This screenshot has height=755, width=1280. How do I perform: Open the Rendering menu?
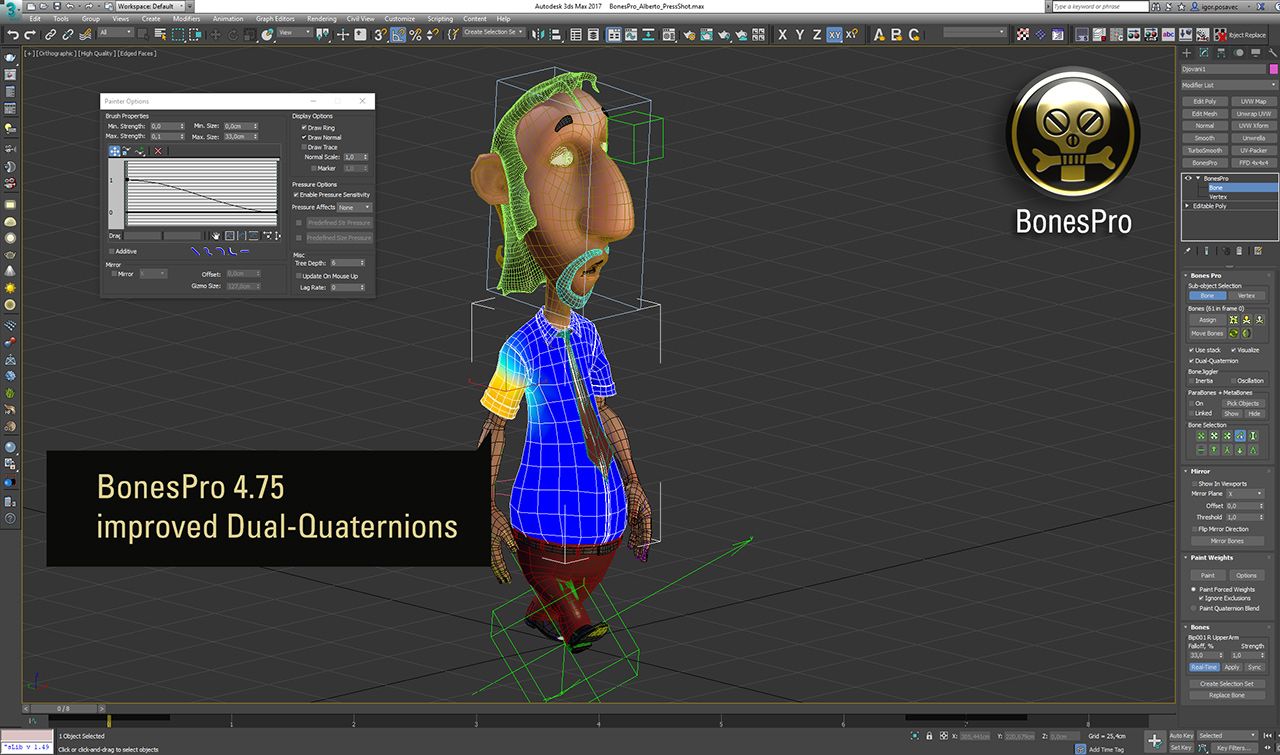pos(322,18)
